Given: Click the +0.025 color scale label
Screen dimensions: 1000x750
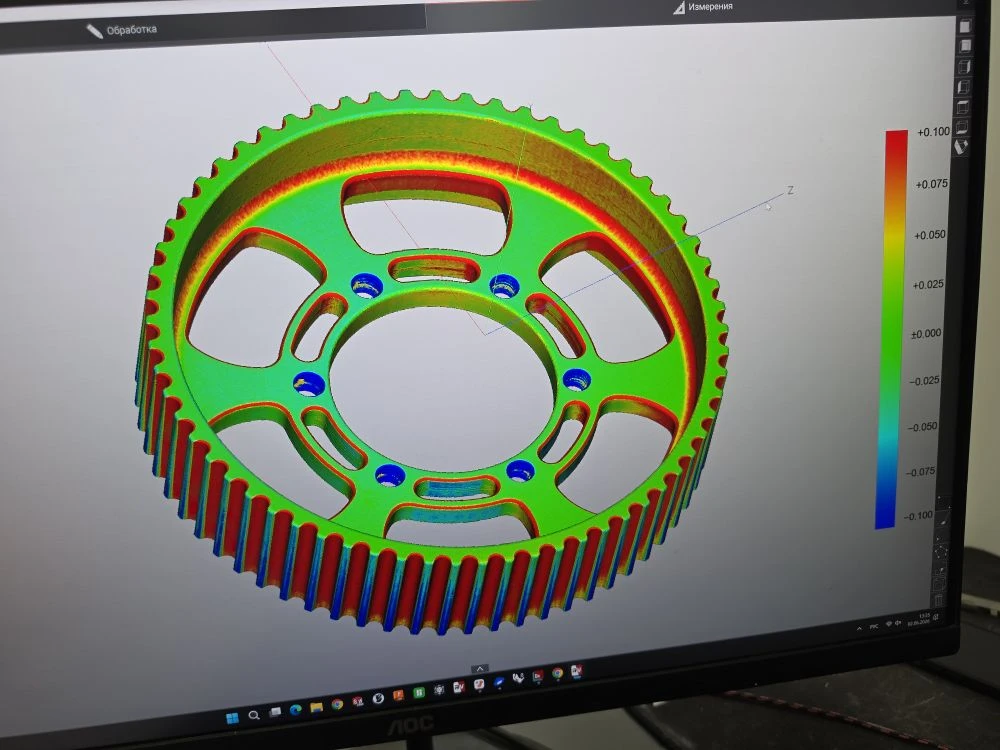Looking at the screenshot, I should pos(928,284).
